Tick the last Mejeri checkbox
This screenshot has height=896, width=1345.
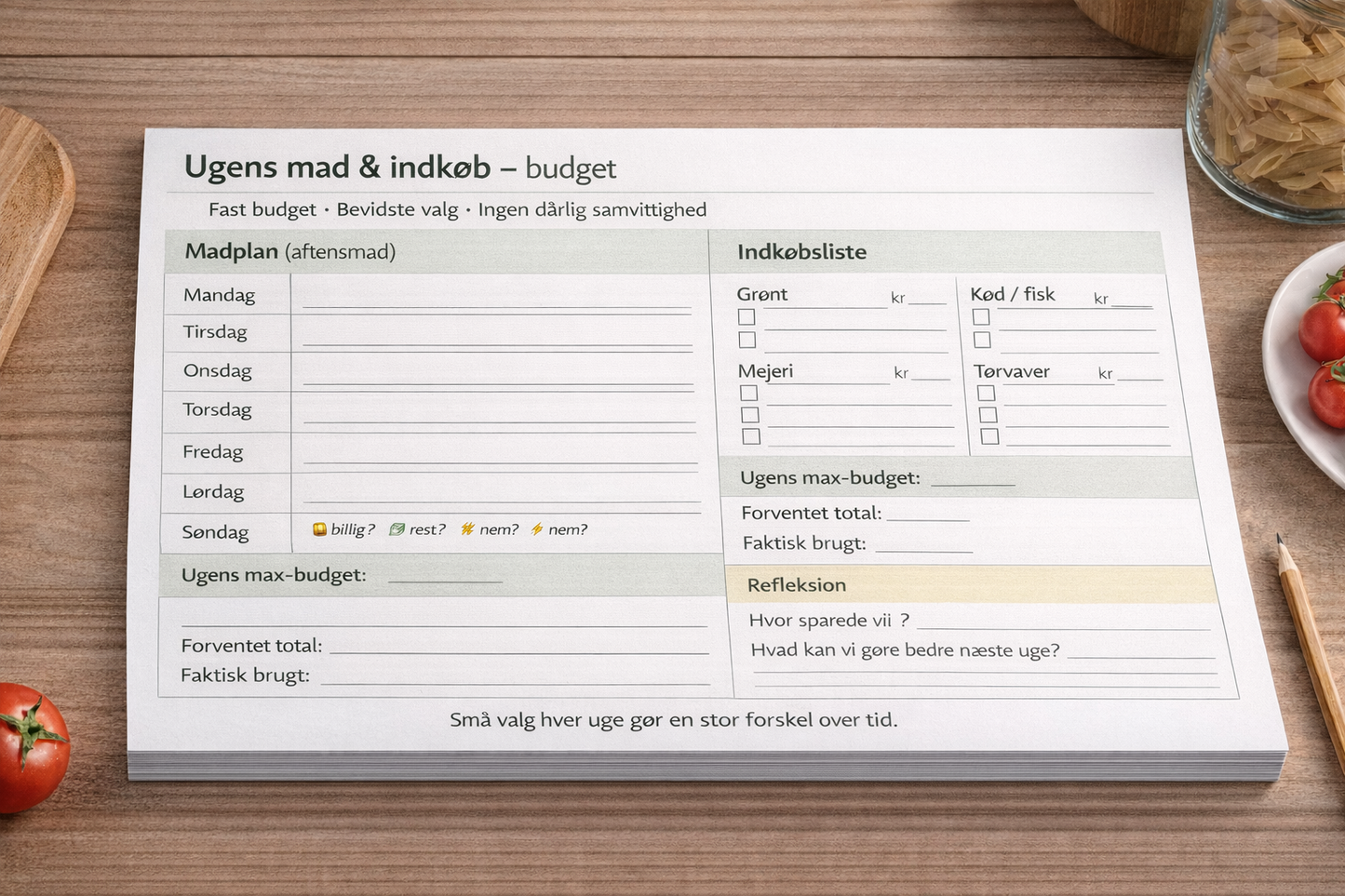click(x=749, y=435)
